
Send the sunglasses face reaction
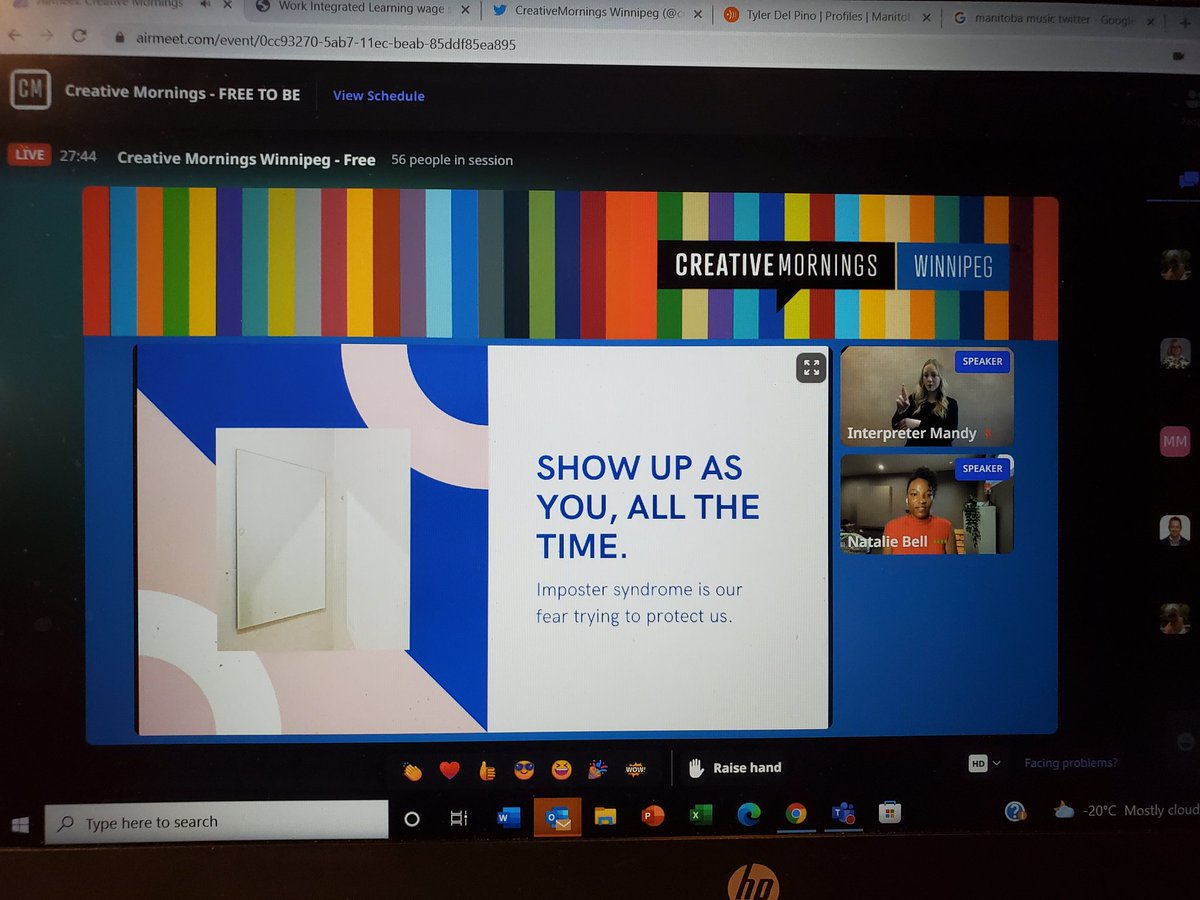tap(524, 769)
